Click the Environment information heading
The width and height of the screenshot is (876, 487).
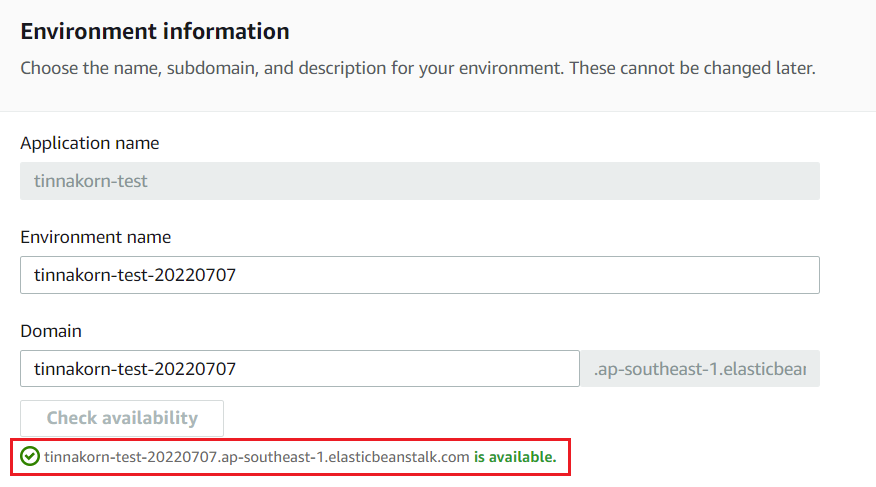point(155,31)
